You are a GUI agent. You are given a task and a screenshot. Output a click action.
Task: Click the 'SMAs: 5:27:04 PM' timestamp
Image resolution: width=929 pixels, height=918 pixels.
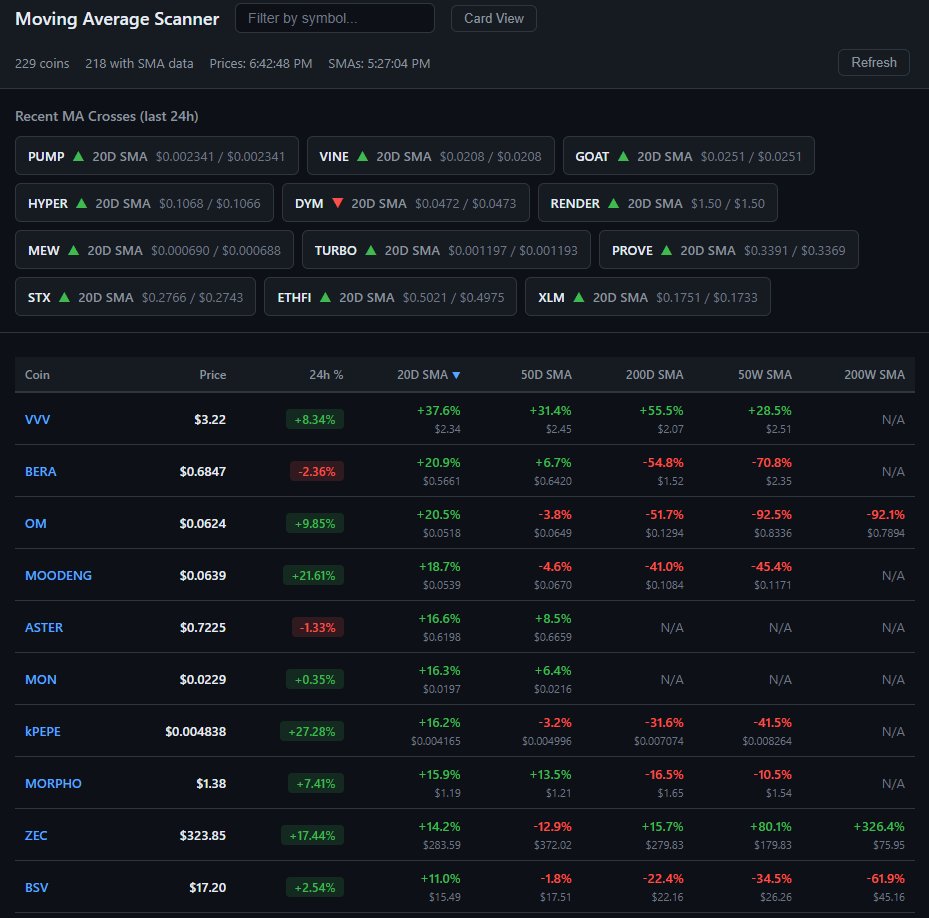[379, 63]
